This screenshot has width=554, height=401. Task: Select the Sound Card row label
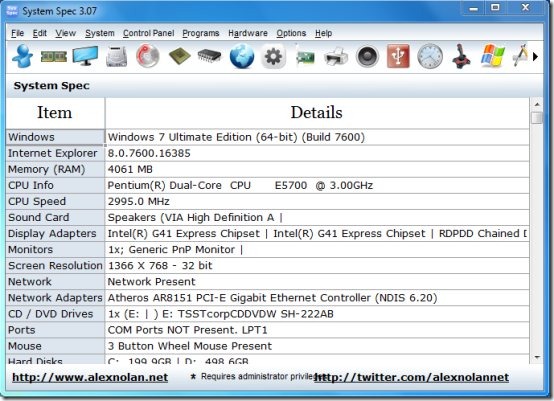(x=55, y=218)
